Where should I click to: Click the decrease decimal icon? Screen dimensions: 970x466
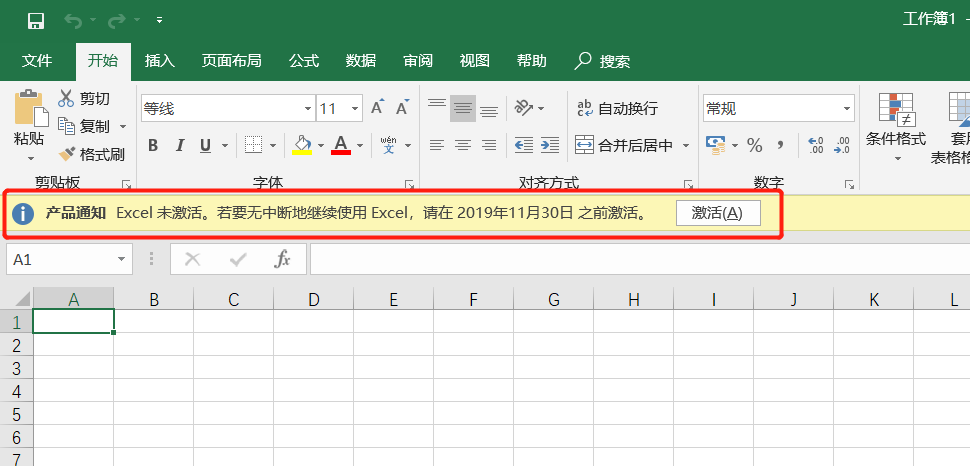842,145
